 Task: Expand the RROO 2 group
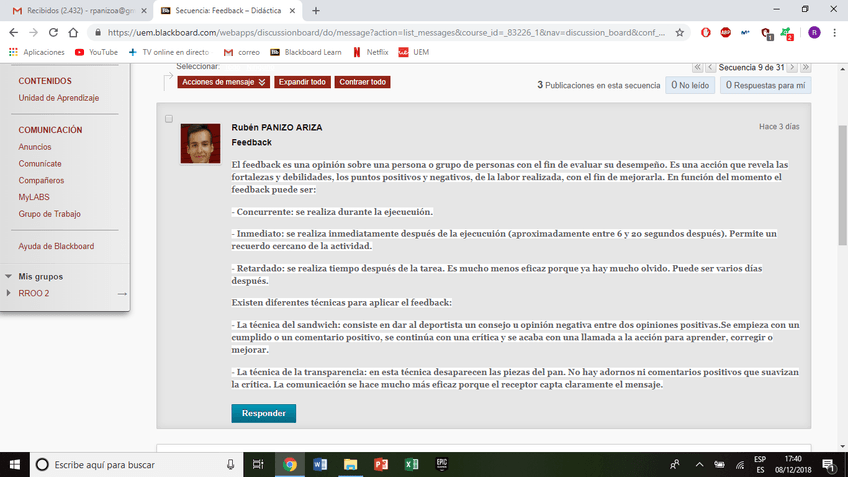click(8, 293)
